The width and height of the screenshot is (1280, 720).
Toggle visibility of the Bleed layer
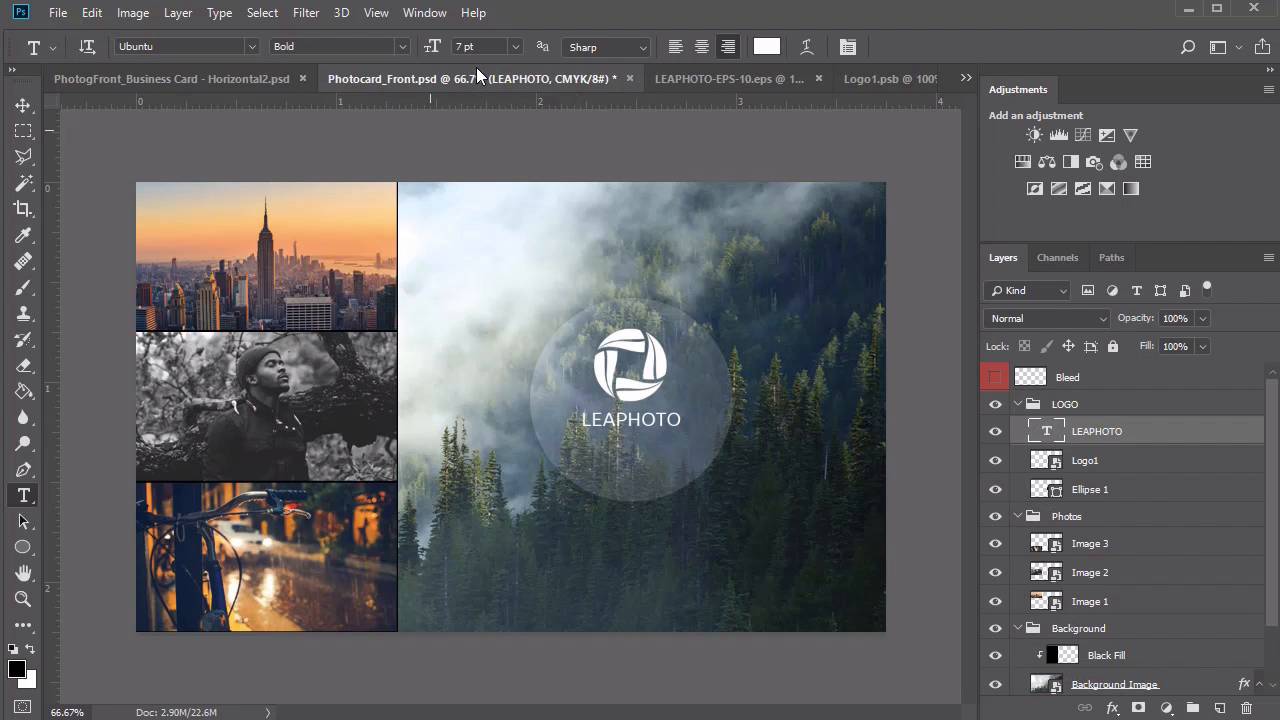(x=995, y=377)
